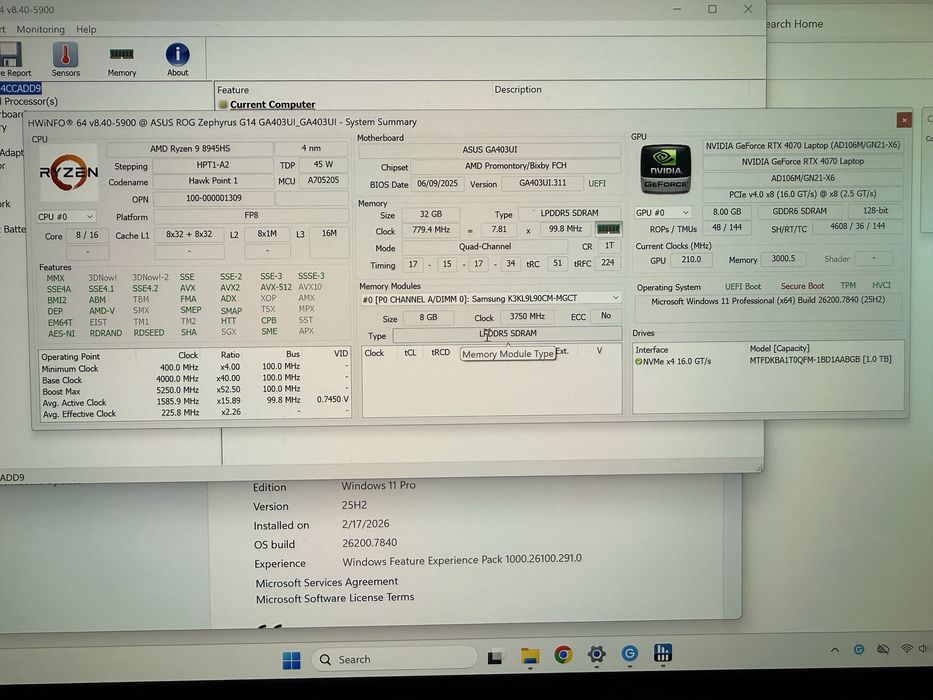Select the Processor(s) tree item
Image resolution: width=933 pixels, height=700 pixels.
click(30, 101)
